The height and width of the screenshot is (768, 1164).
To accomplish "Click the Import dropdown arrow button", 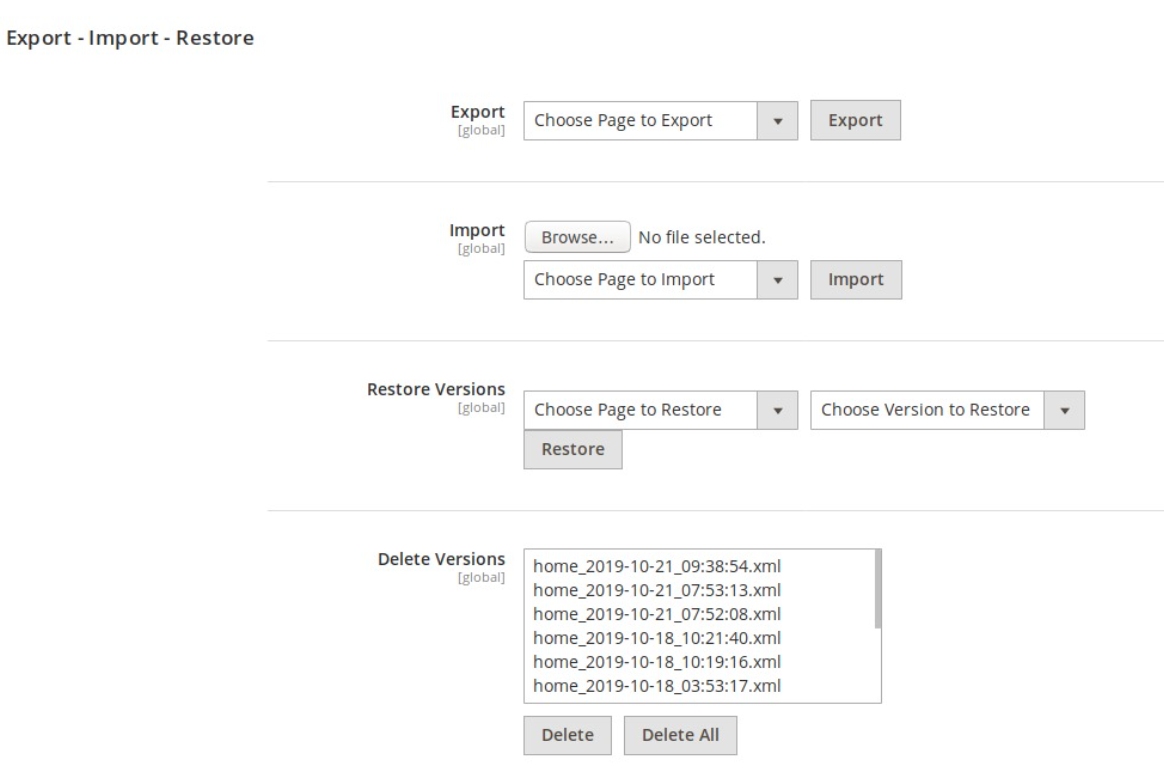I will point(777,280).
